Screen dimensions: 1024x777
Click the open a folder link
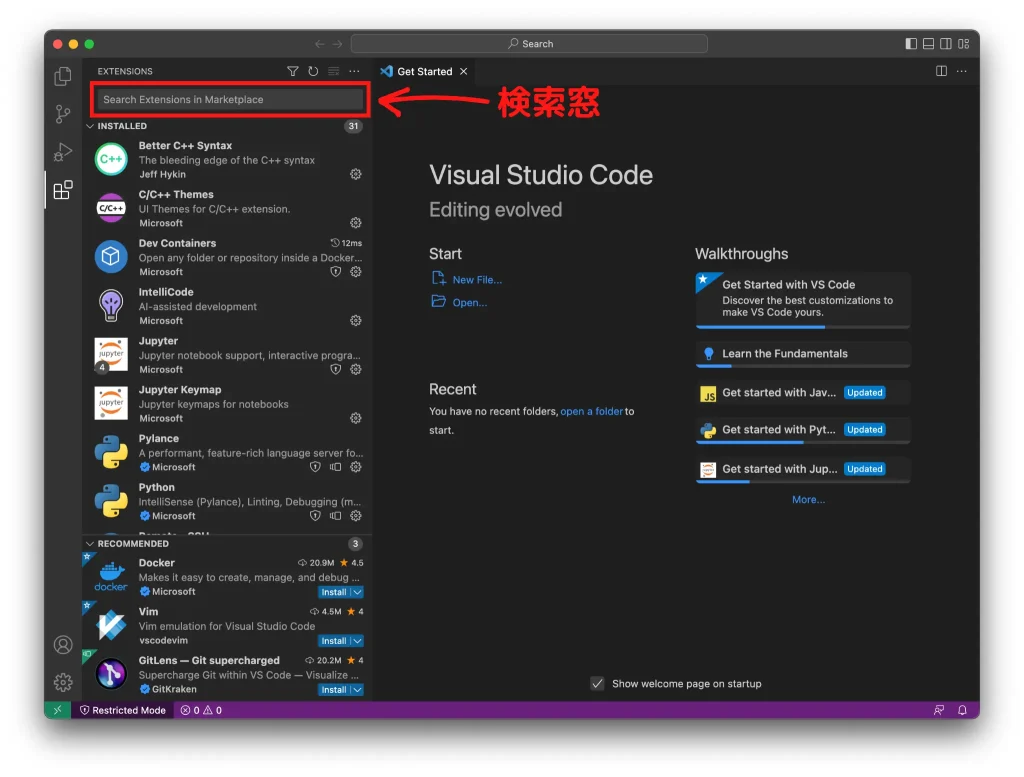591,411
